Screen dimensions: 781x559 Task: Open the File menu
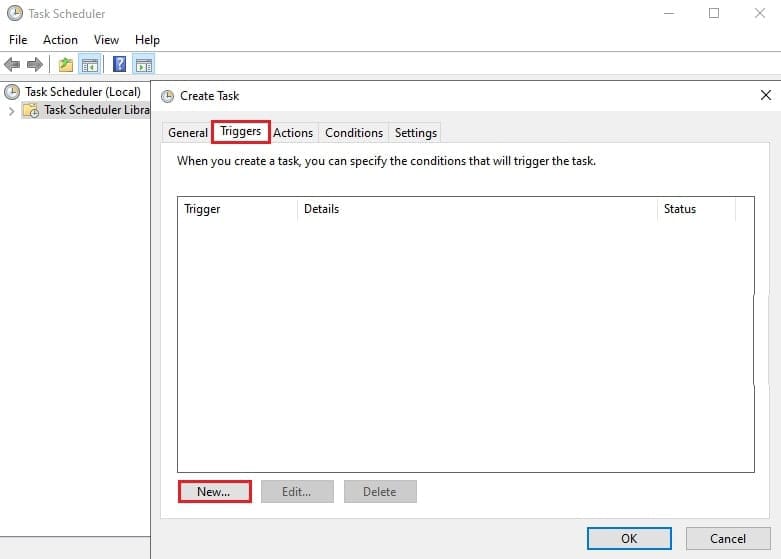(x=18, y=40)
